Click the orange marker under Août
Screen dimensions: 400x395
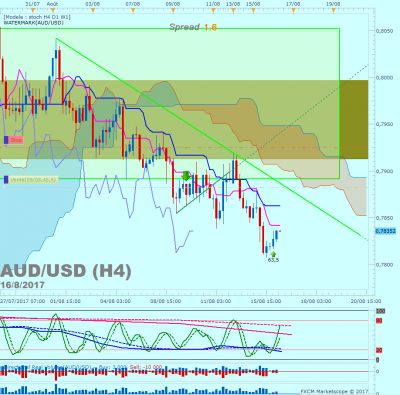(x=53, y=10)
